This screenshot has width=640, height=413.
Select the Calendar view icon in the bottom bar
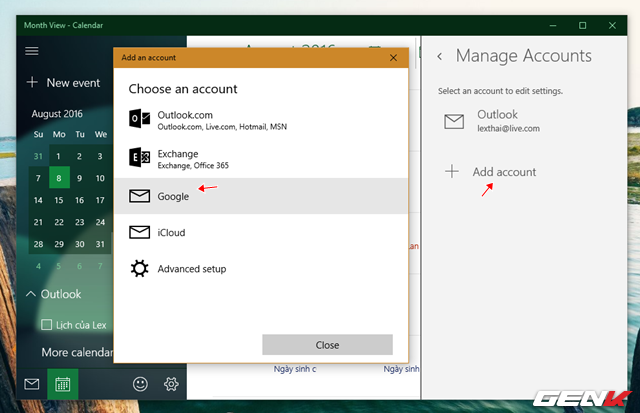click(63, 384)
